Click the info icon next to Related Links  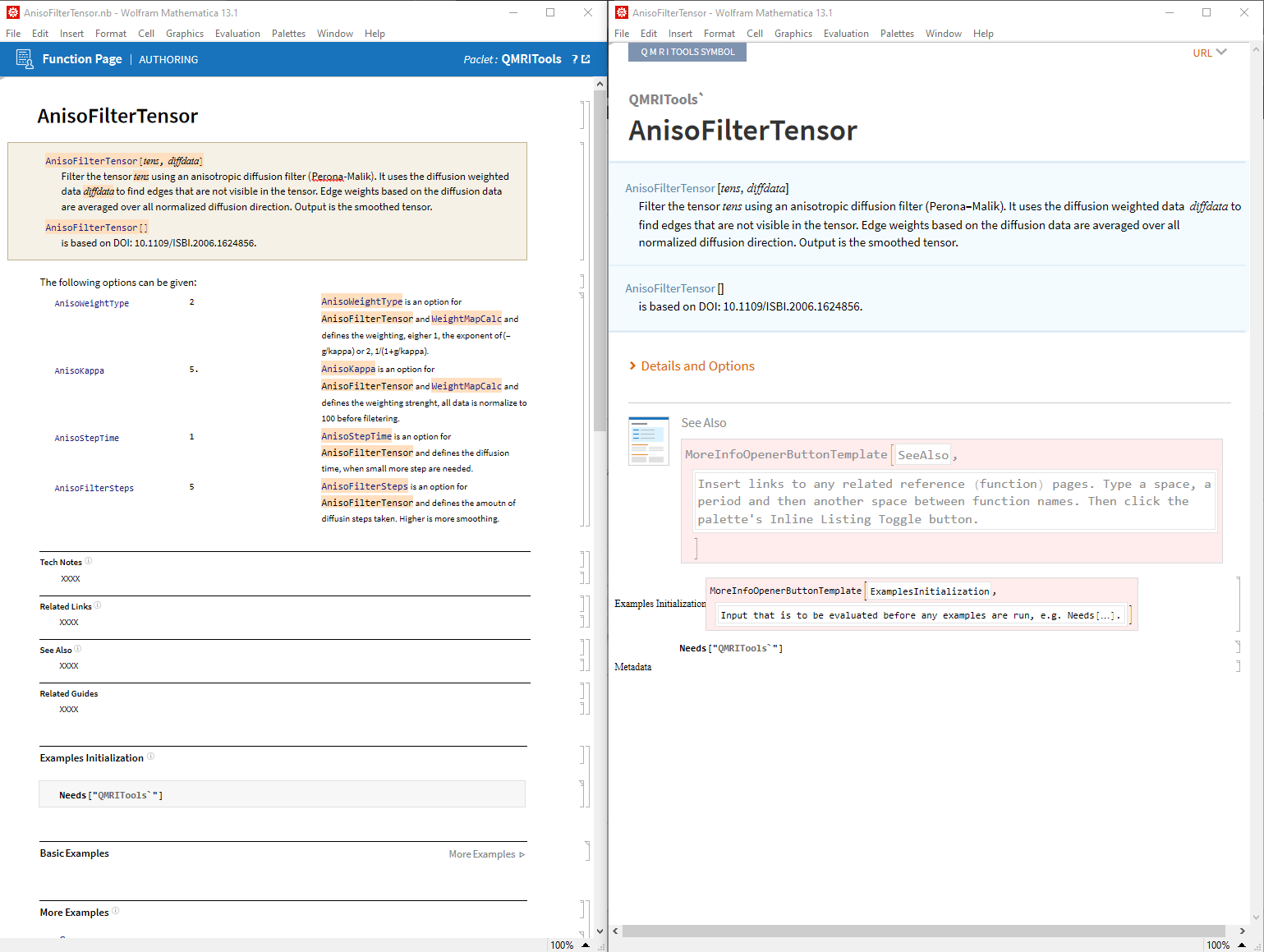tap(98, 605)
